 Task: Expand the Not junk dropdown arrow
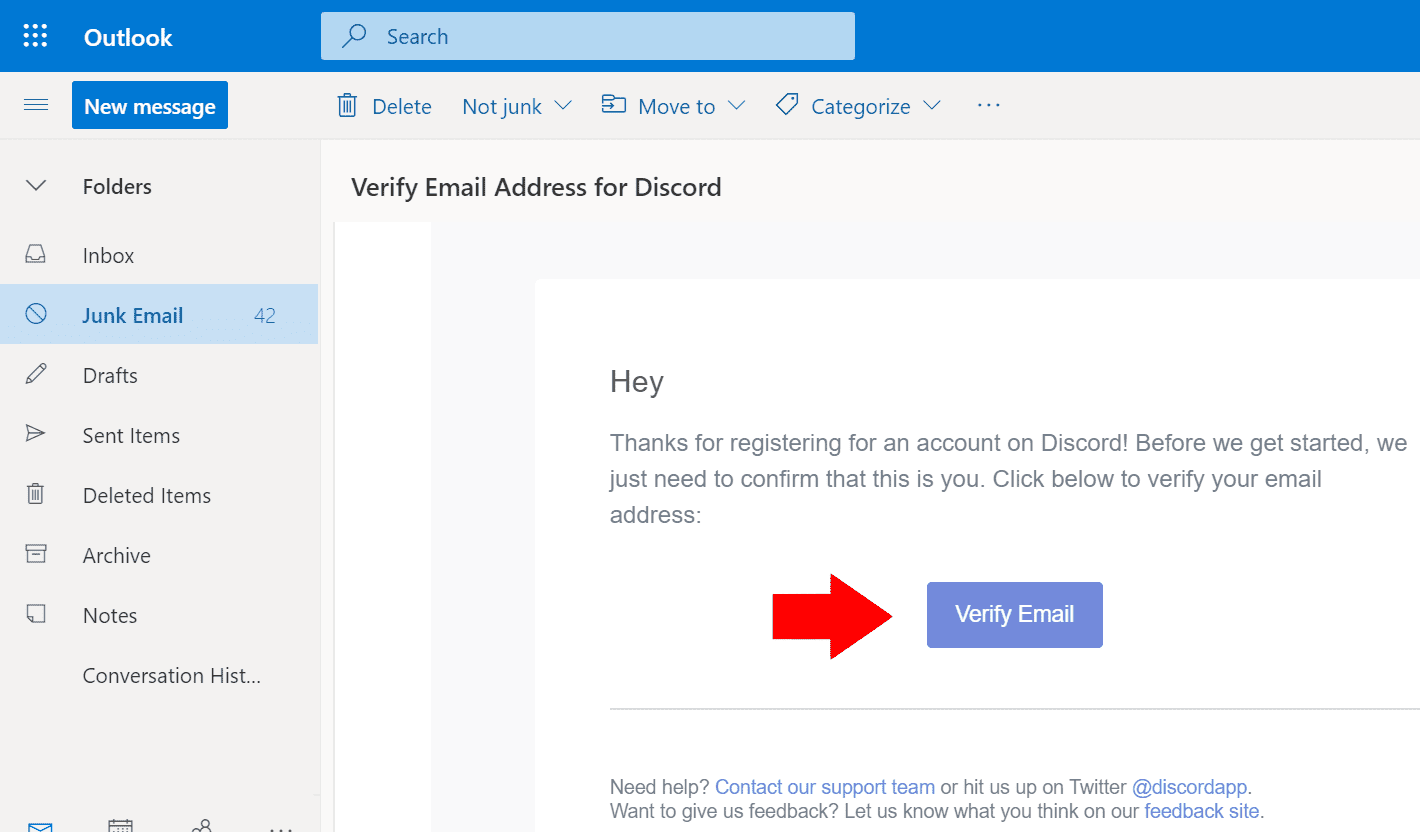(x=563, y=105)
